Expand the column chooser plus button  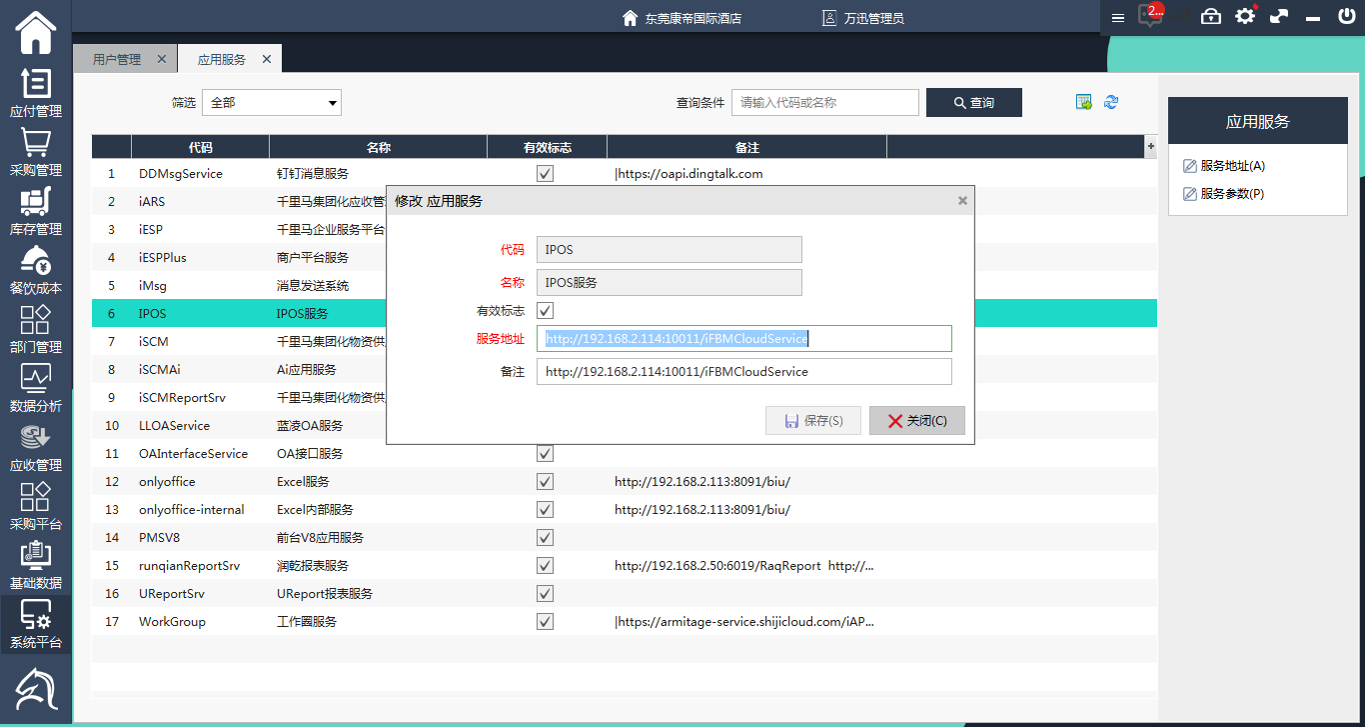point(1150,147)
